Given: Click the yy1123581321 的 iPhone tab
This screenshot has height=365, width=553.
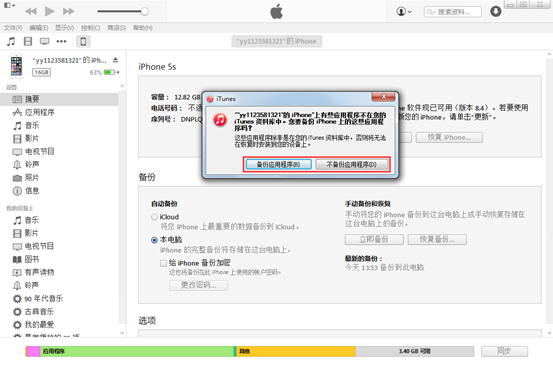Looking at the screenshot, I should [276, 41].
